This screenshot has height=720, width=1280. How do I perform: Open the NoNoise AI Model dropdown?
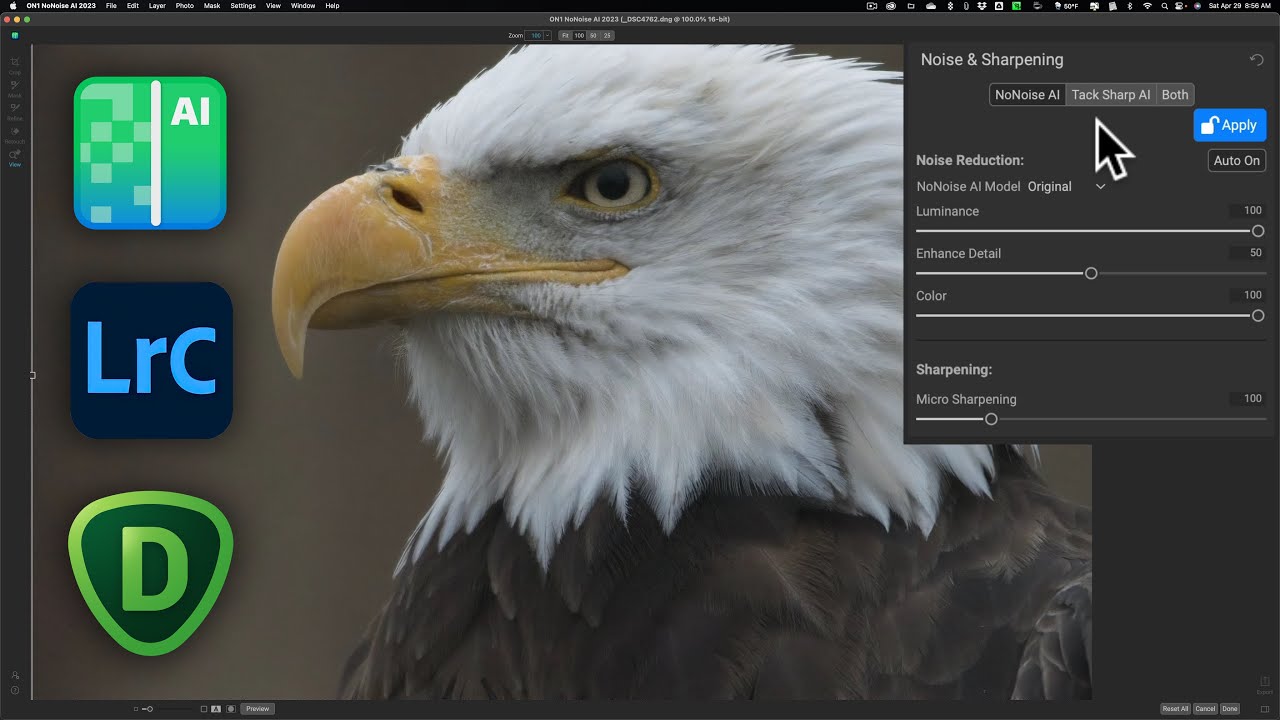coord(1066,187)
